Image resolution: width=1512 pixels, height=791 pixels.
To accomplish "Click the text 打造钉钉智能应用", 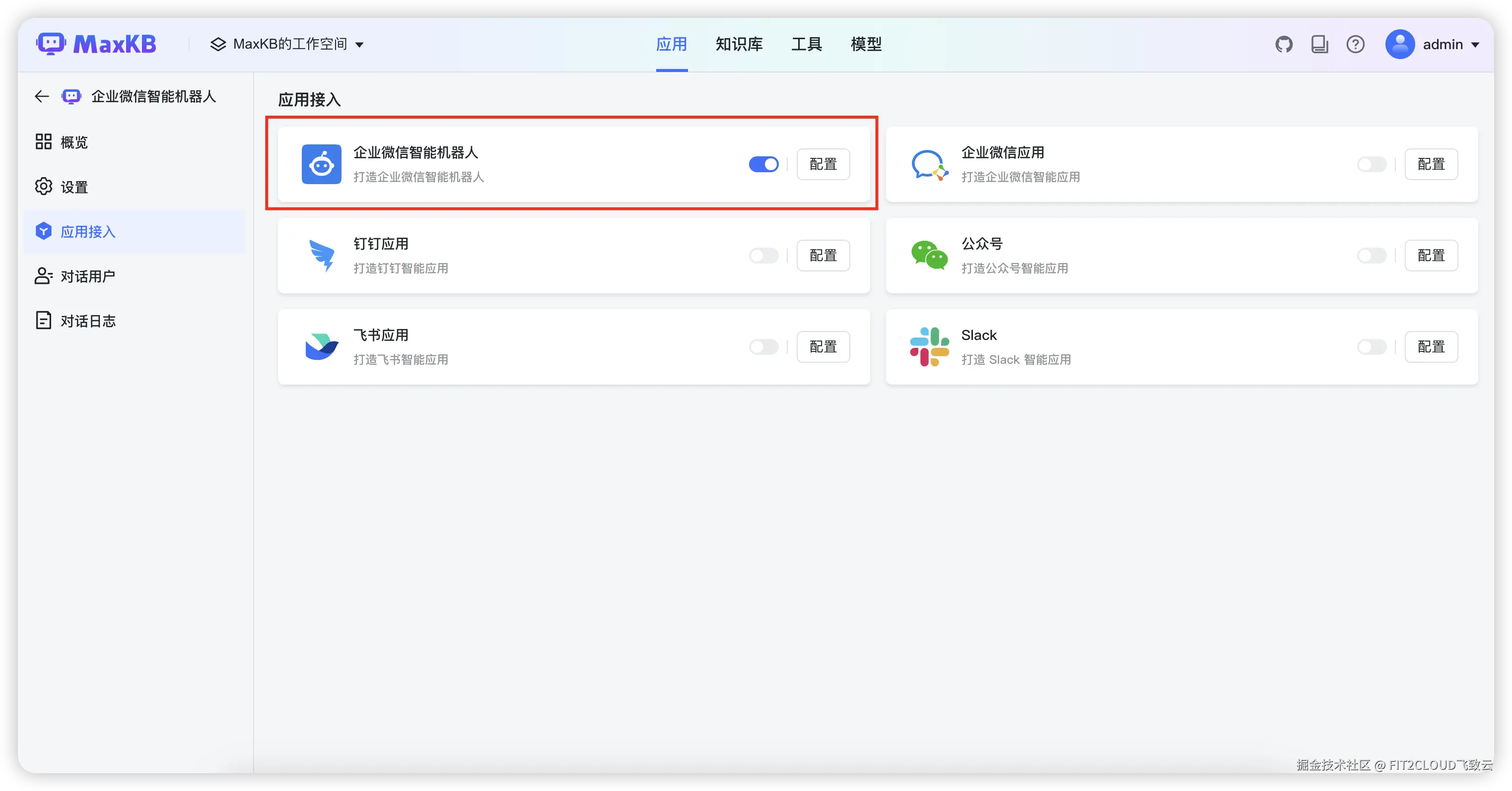I will [x=400, y=268].
